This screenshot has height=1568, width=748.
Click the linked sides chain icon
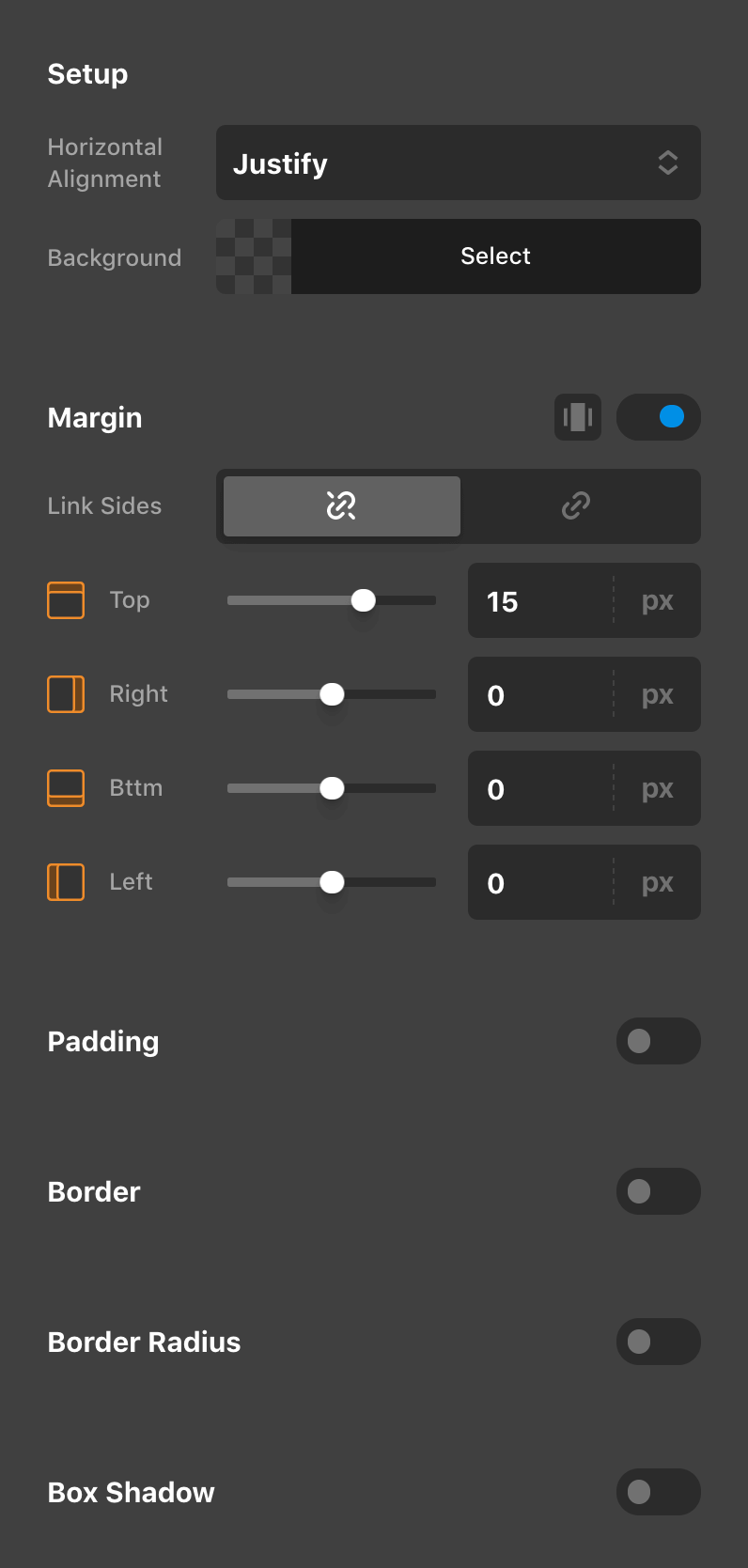pyautogui.click(x=576, y=506)
